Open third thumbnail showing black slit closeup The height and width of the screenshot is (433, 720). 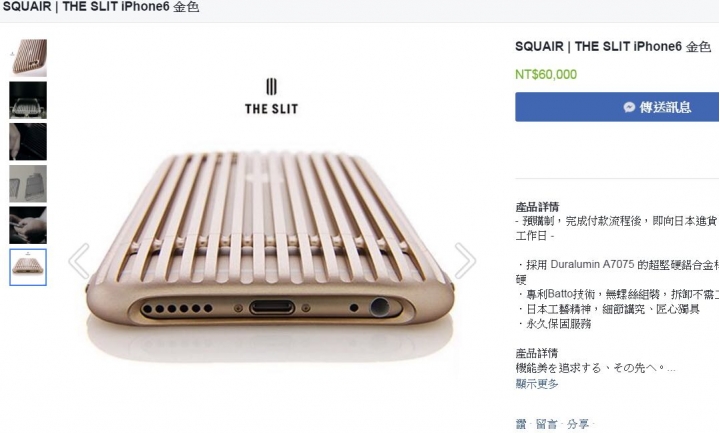pos(28,142)
